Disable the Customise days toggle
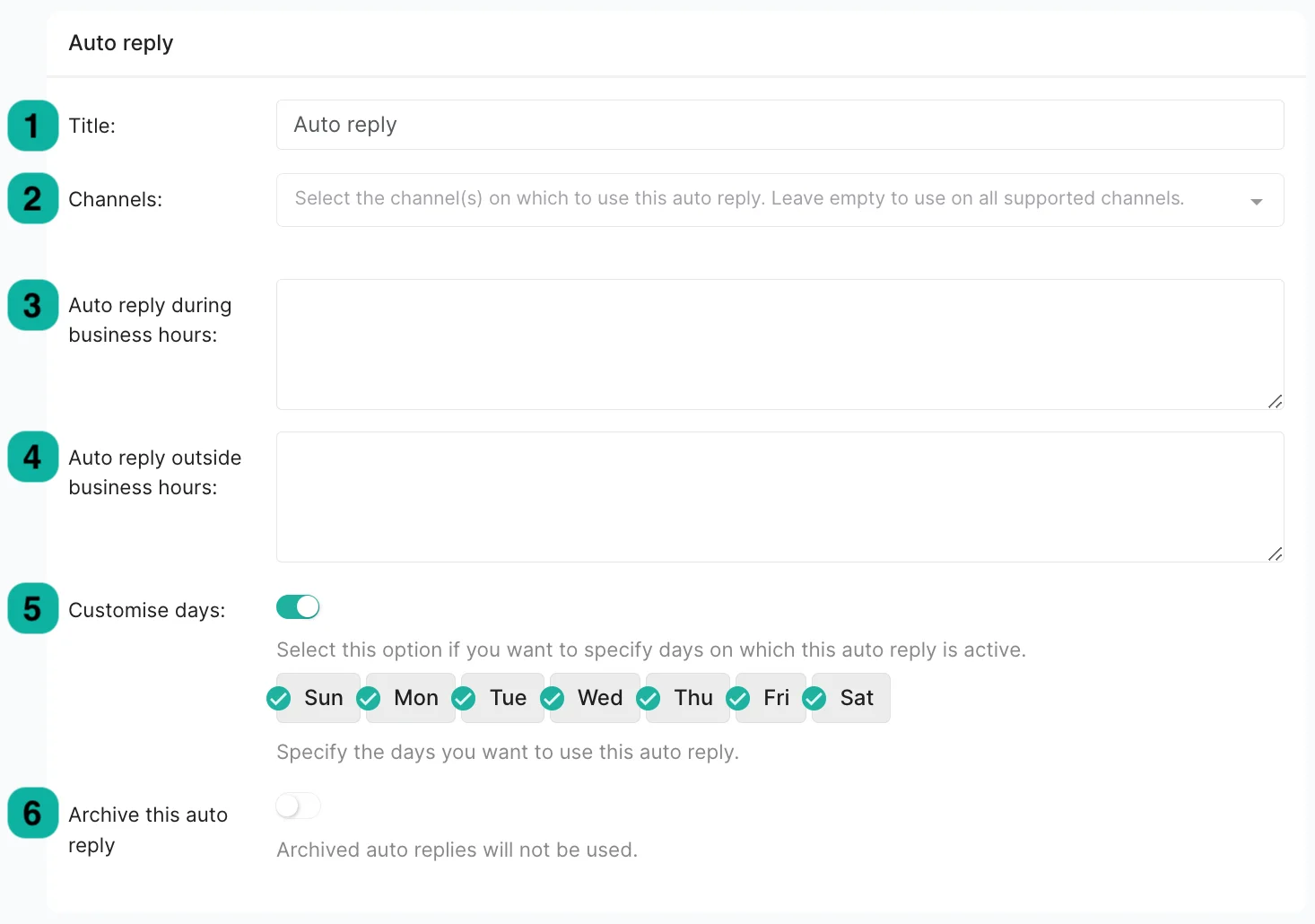The width and height of the screenshot is (1315, 924). point(298,606)
